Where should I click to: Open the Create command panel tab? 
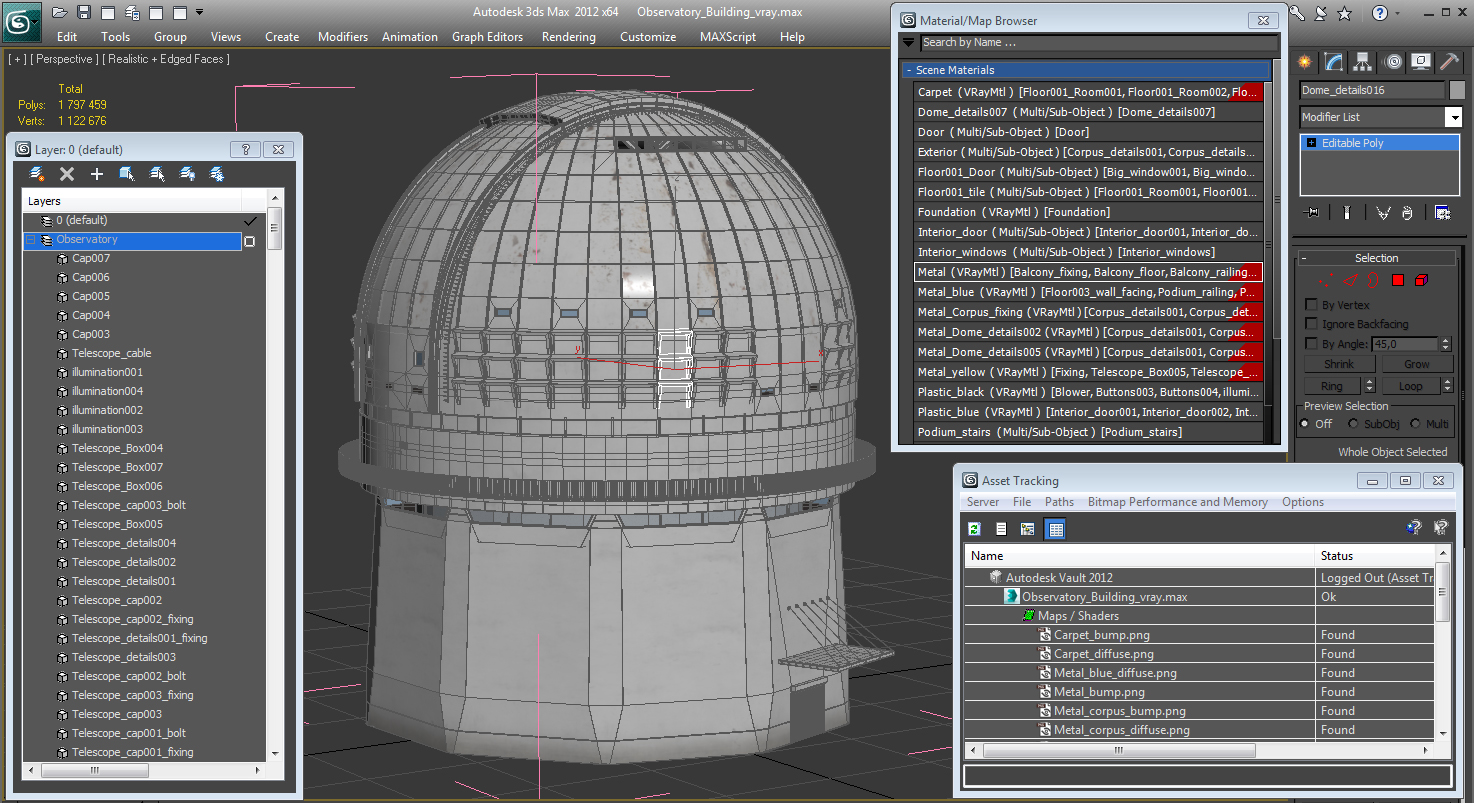click(1305, 62)
